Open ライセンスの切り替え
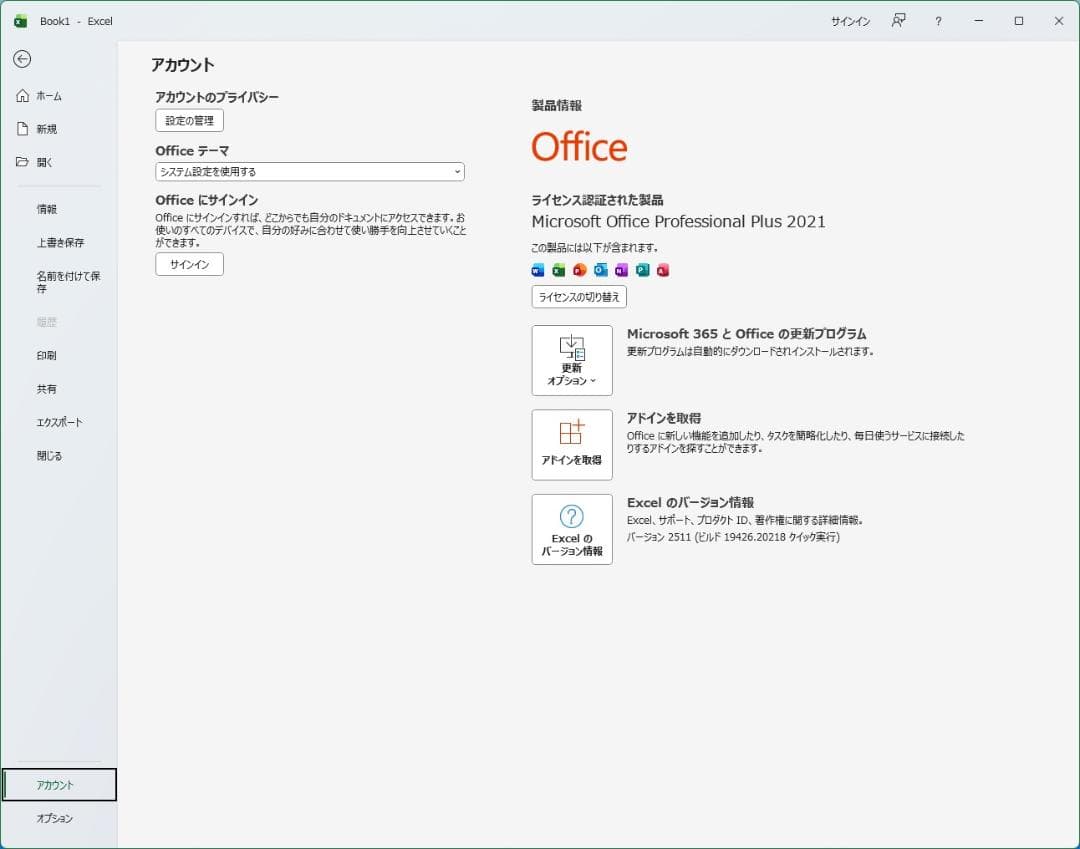This screenshot has height=849, width=1080. 578,297
